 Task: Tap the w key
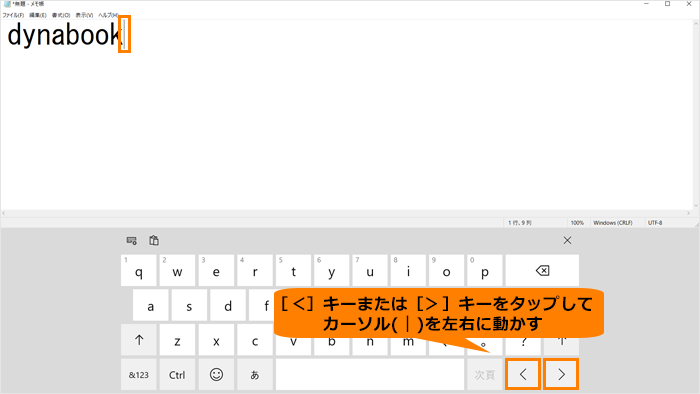click(177, 270)
